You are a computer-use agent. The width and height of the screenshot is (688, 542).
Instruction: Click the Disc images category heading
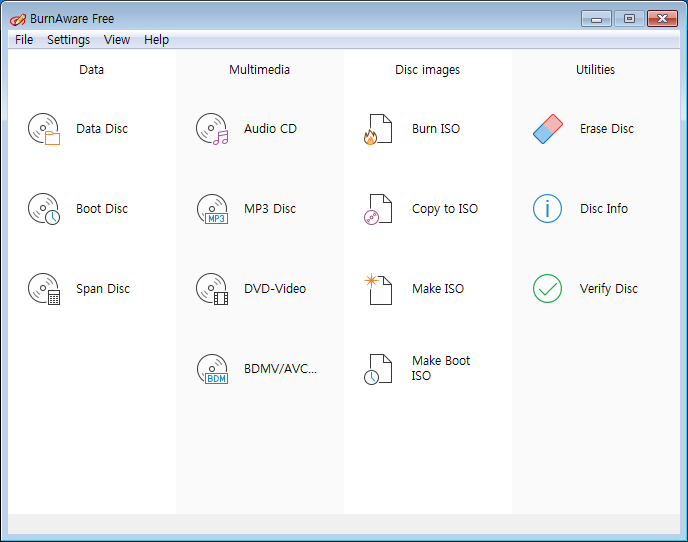tap(427, 70)
